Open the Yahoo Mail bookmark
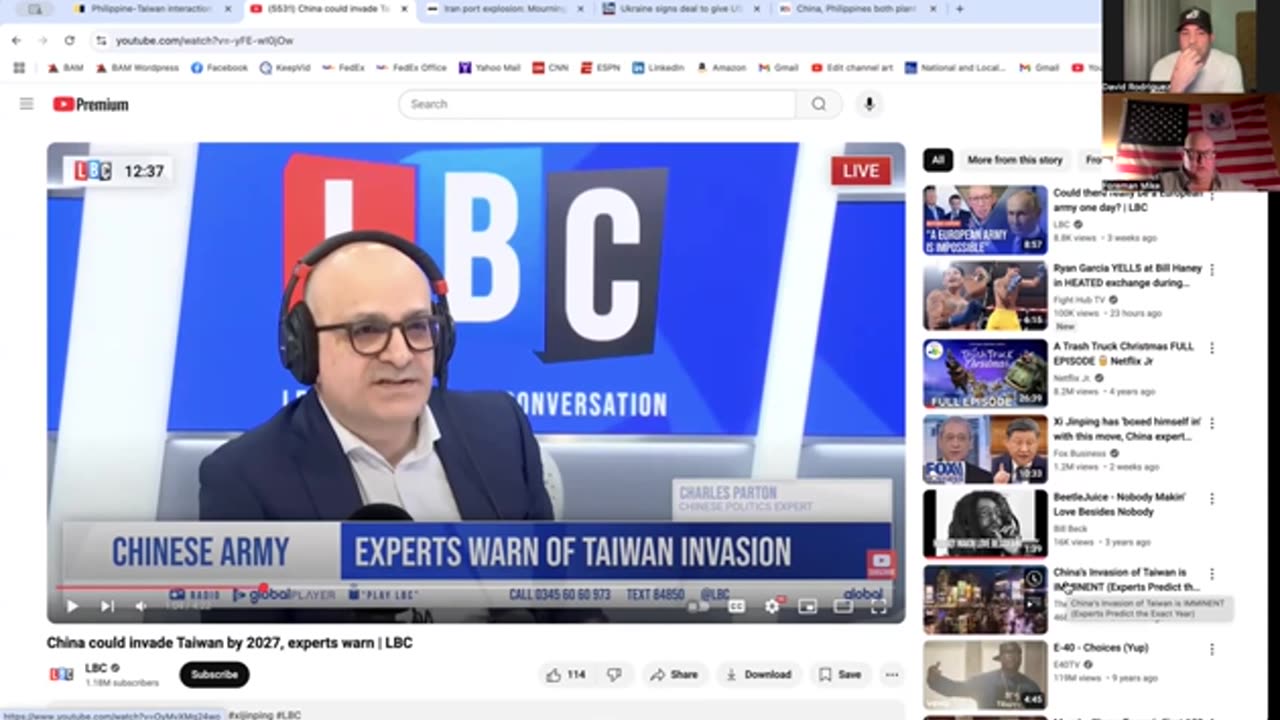1280x720 pixels. click(x=490, y=68)
